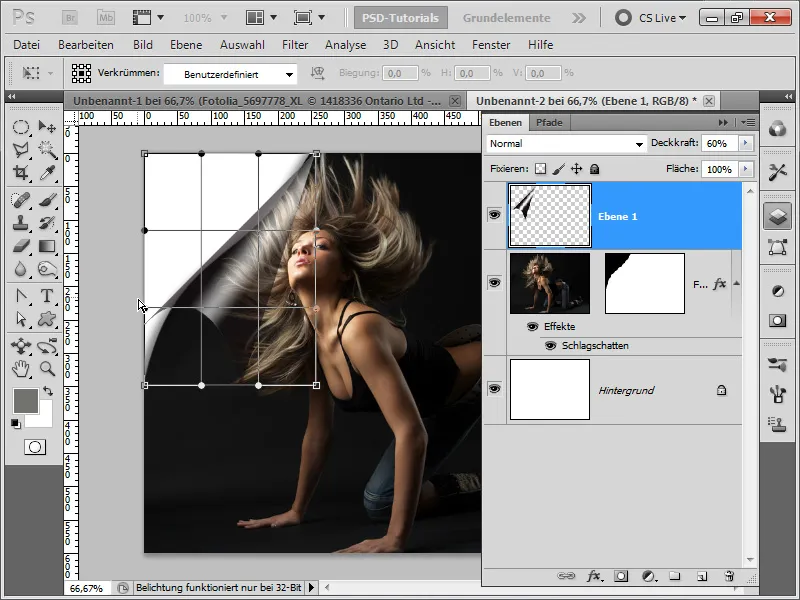Create new fill or adjustment layer
This screenshot has height=600, width=800.
tap(648, 576)
